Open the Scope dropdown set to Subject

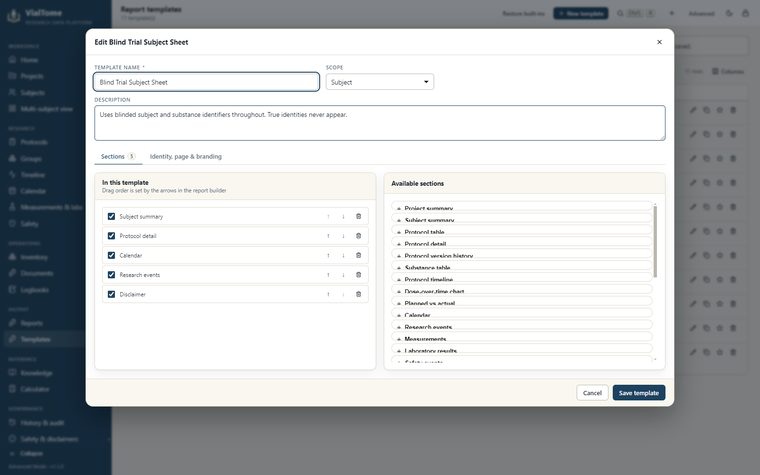[380, 82]
